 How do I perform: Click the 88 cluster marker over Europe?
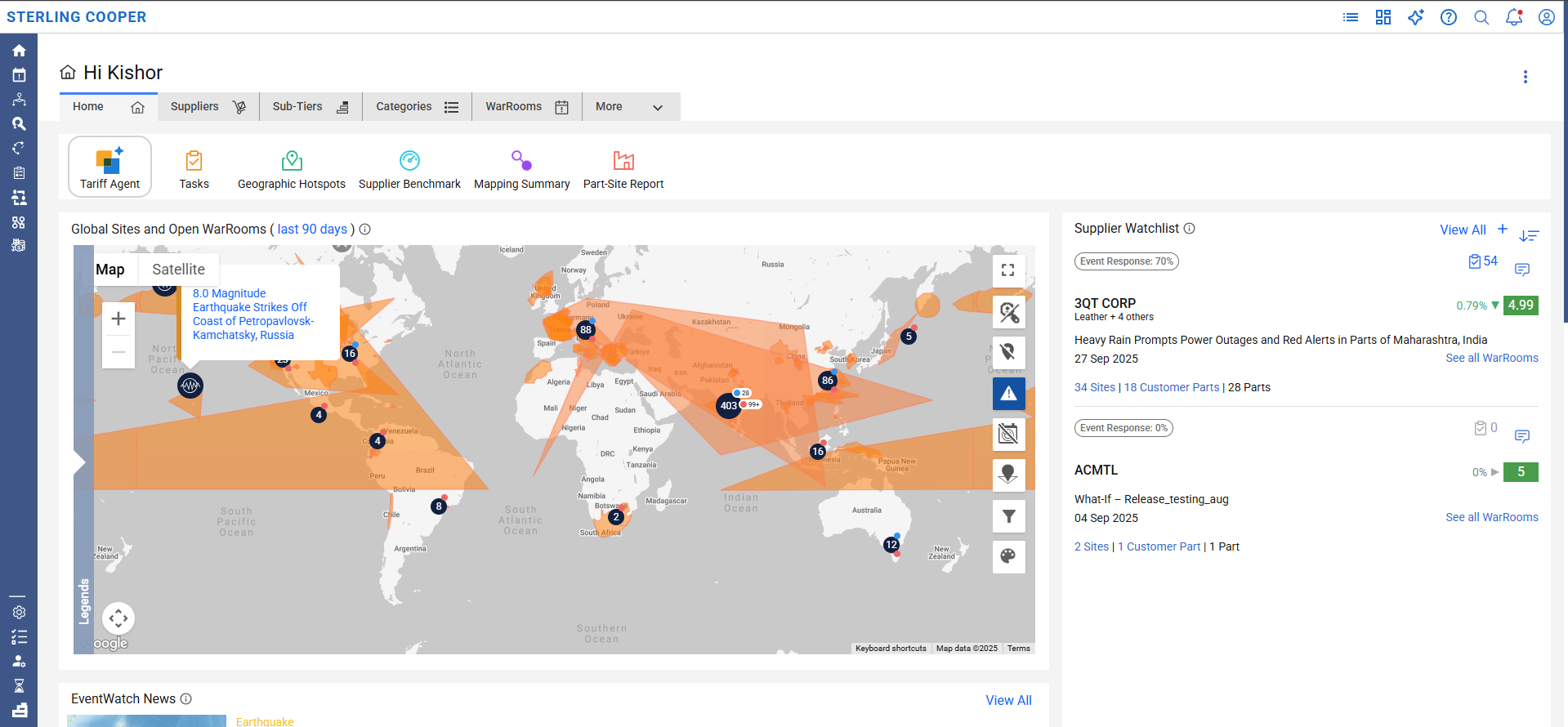pos(586,330)
